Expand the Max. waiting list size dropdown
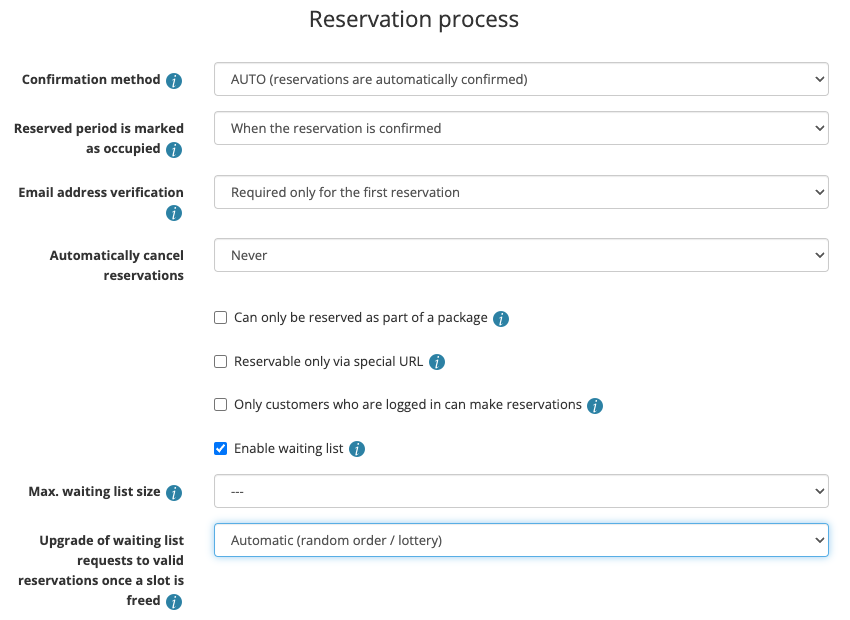 point(521,491)
